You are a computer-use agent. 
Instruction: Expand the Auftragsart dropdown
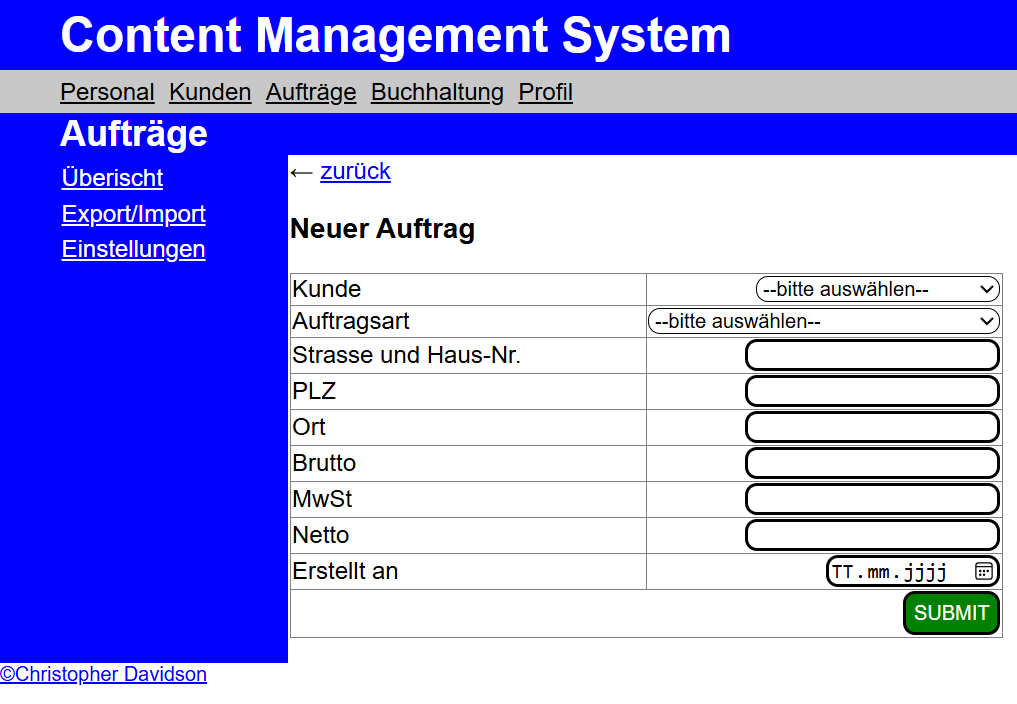point(823,321)
